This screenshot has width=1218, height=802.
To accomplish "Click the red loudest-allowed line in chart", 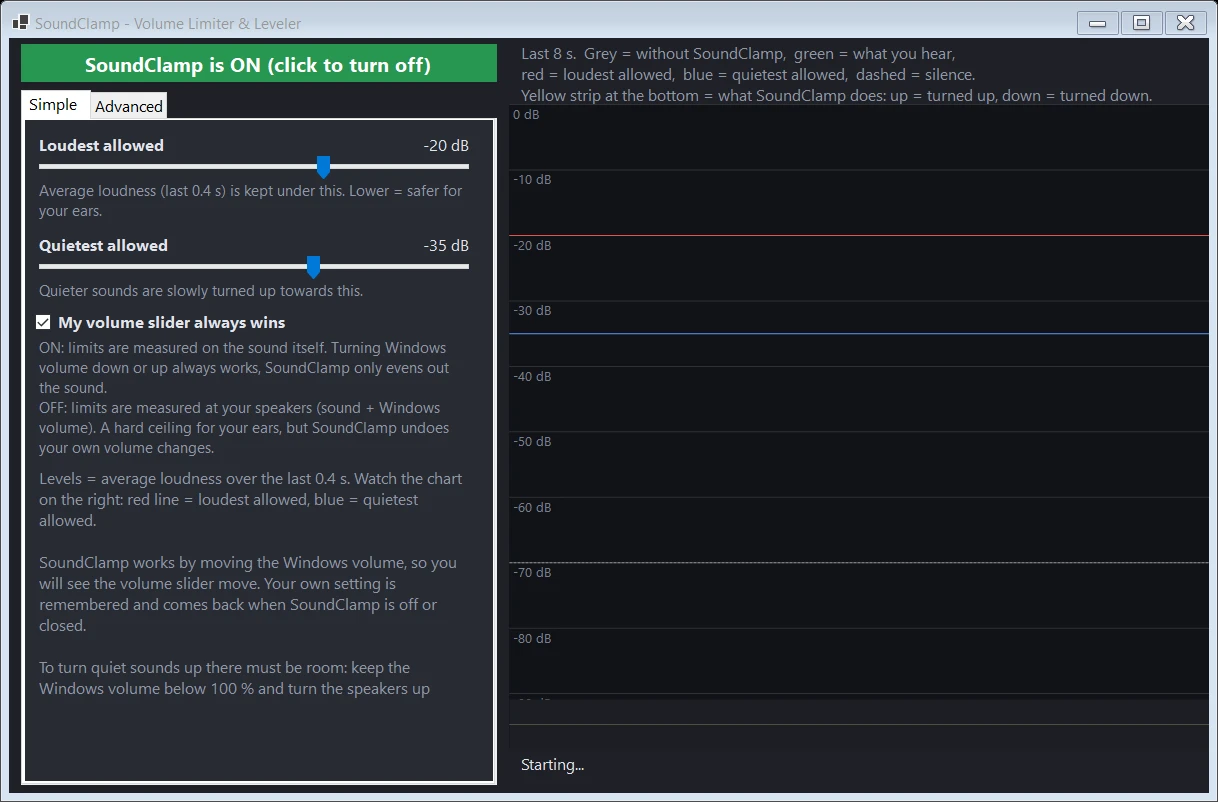I will click(x=859, y=236).
